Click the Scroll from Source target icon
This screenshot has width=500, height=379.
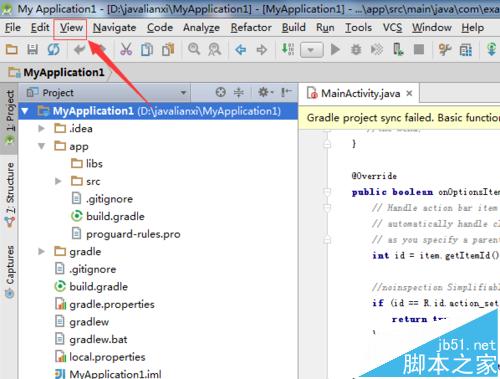tap(221, 92)
